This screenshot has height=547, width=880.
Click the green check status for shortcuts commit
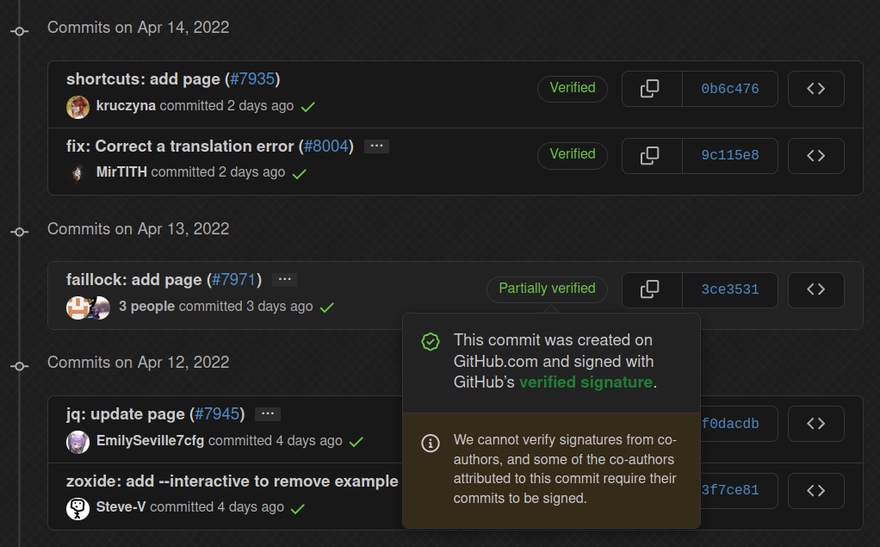[309, 106]
